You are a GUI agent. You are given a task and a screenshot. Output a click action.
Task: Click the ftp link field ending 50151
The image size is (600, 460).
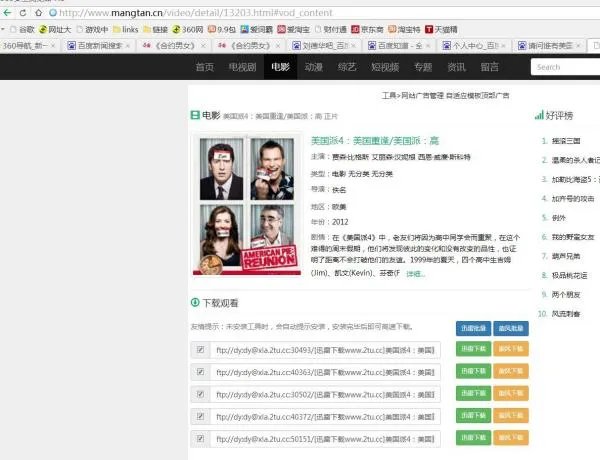tap(325, 439)
